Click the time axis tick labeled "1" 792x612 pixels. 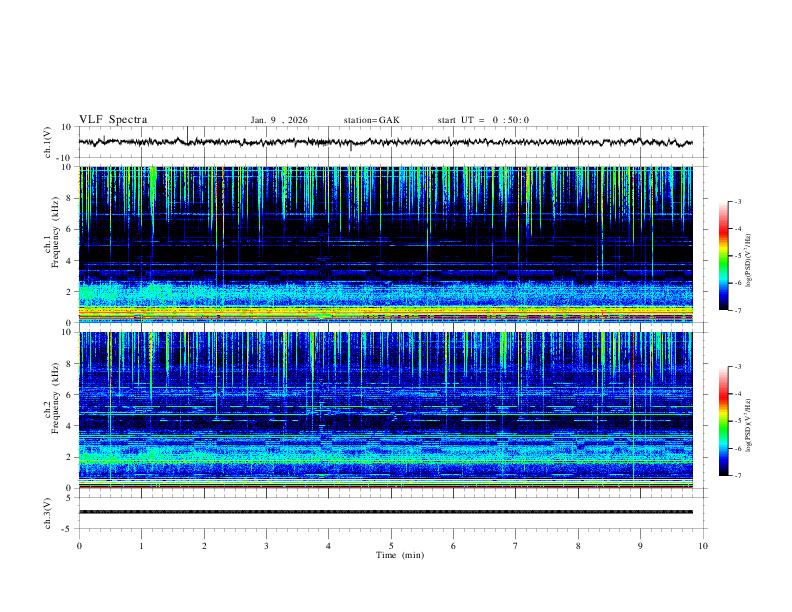(141, 546)
